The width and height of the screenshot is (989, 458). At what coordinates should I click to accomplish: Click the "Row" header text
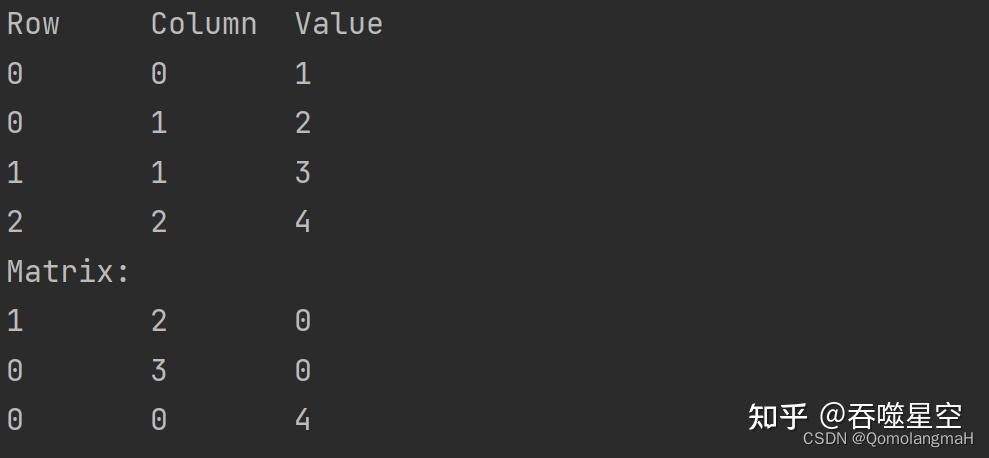33,24
